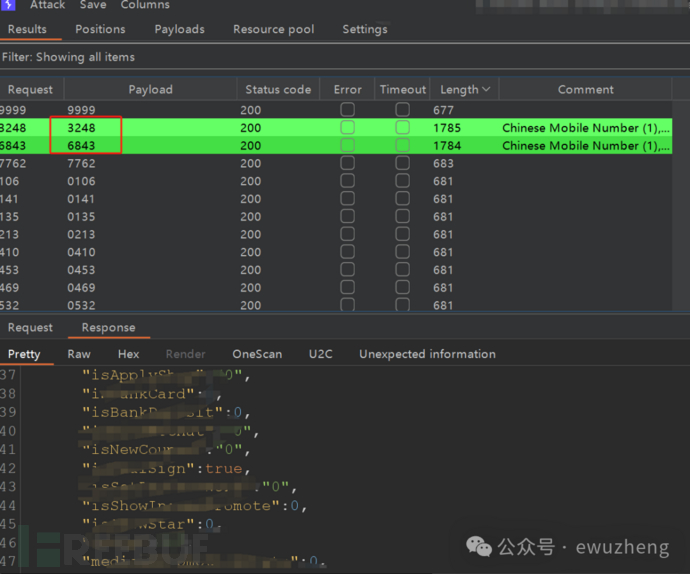This screenshot has width=690, height=574.
Task: Open the Resource pool tab
Action: [273, 29]
